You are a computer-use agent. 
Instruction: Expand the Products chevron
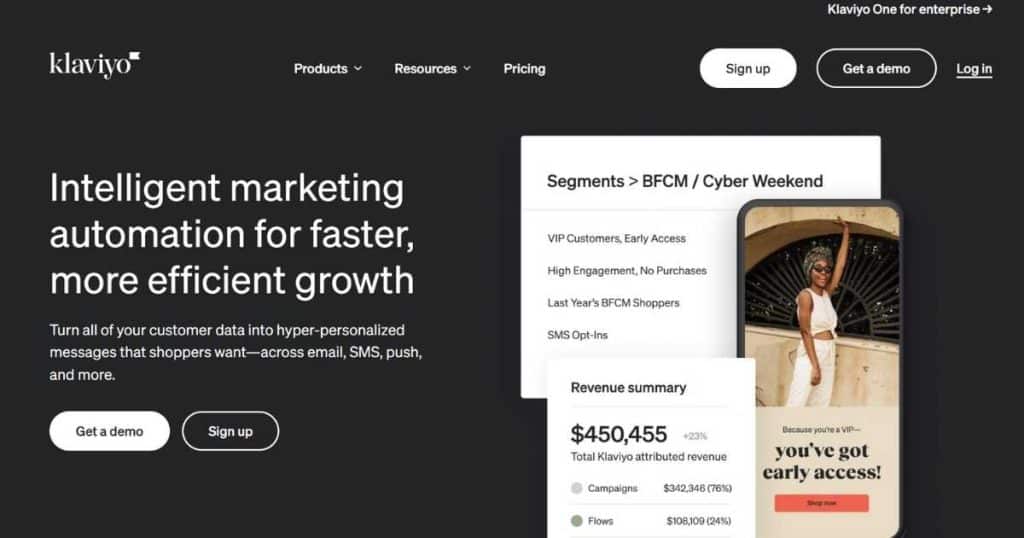pyautogui.click(x=358, y=69)
